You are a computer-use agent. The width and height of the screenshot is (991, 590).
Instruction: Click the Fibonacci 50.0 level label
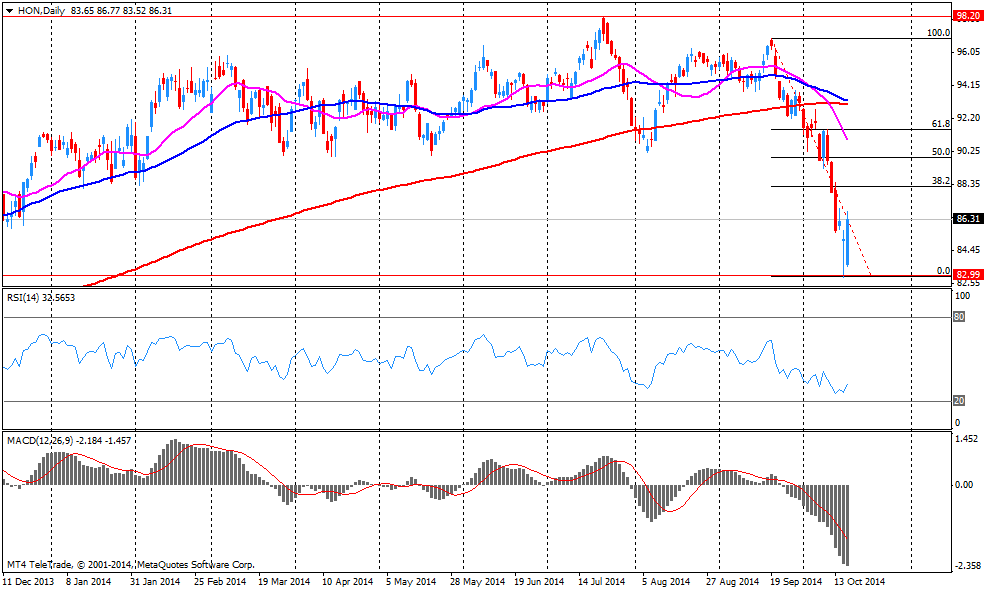coord(939,152)
